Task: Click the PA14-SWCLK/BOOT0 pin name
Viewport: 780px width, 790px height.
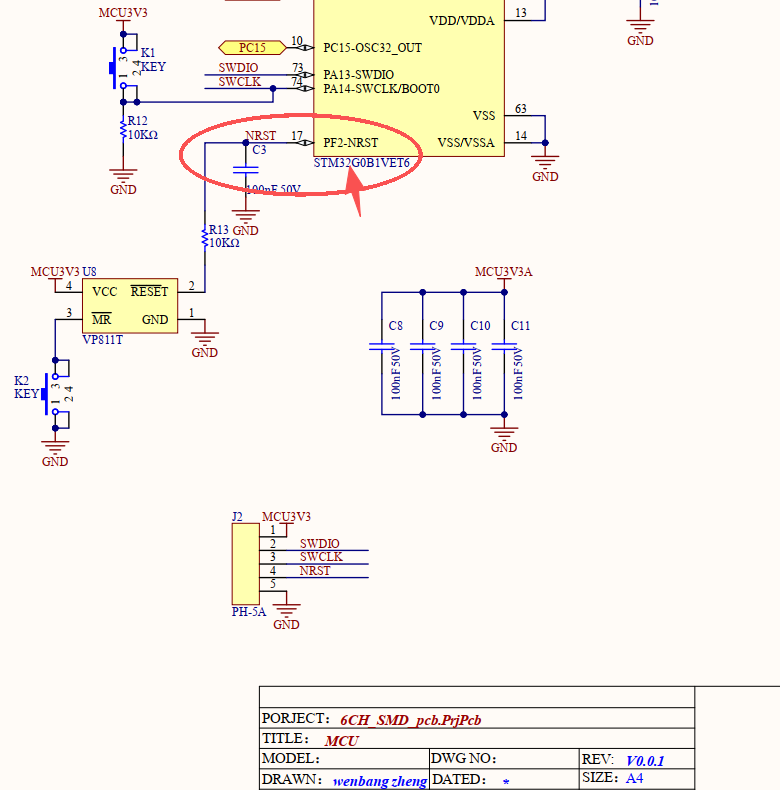Action: [381, 89]
